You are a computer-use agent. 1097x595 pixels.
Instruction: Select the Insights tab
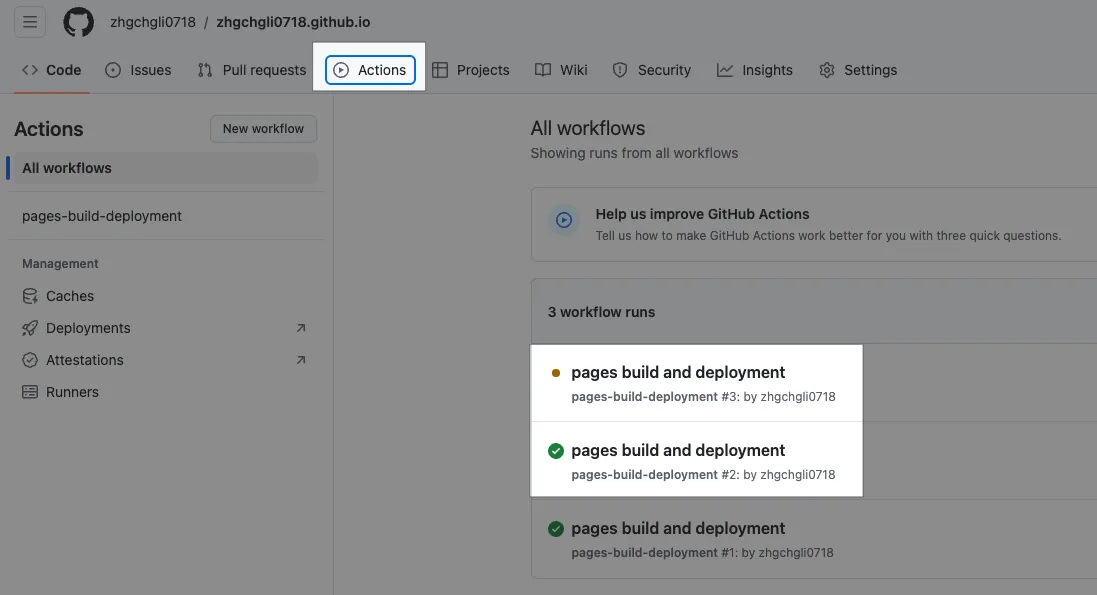tap(755, 70)
